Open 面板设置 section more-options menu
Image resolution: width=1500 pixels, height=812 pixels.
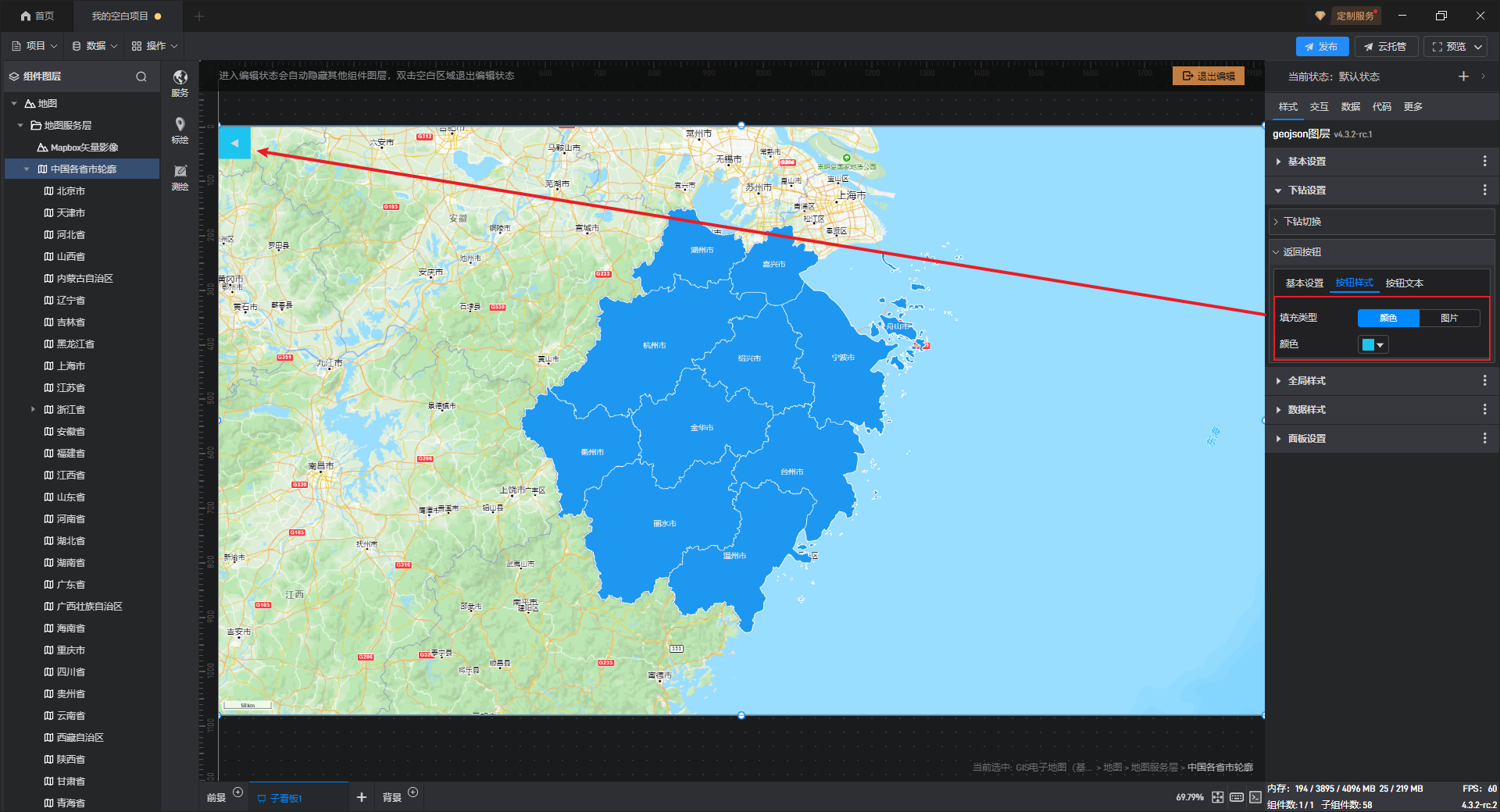click(x=1484, y=439)
